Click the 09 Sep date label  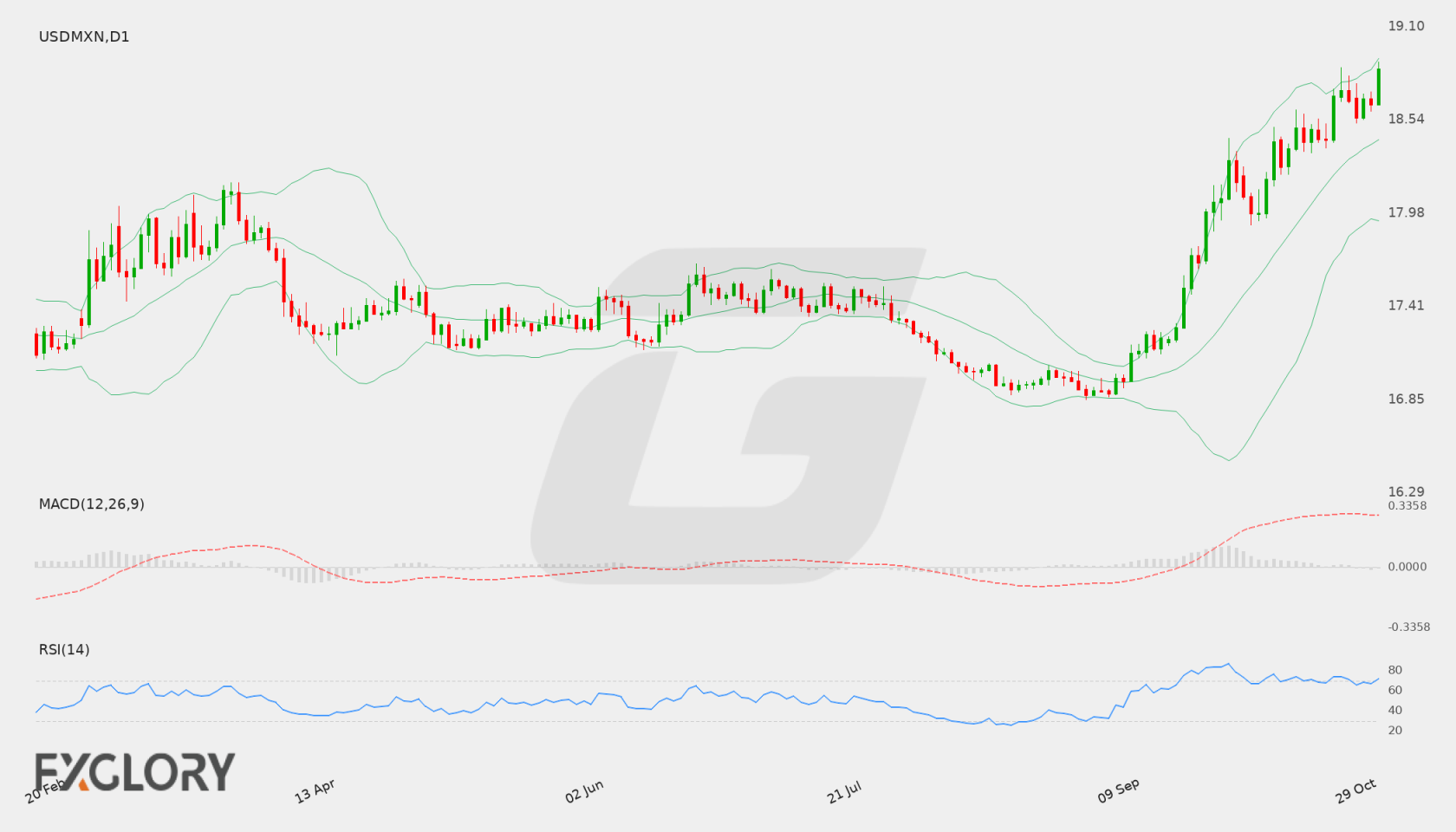(x=1118, y=791)
